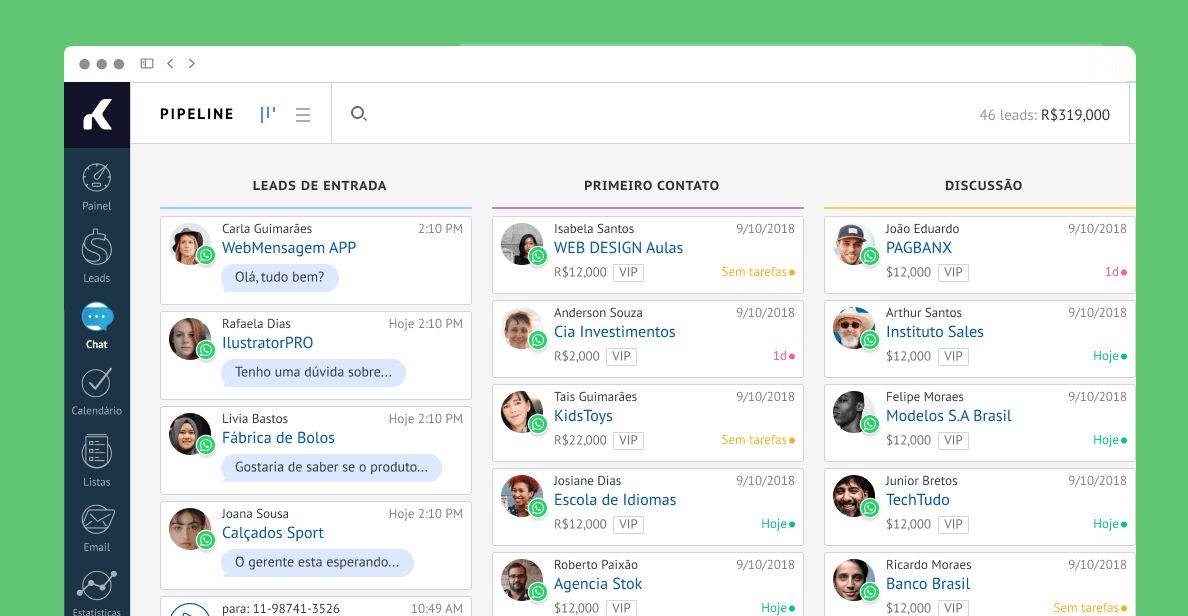Go forward with the right arrow
The width and height of the screenshot is (1188, 616).
click(x=192, y=64)
